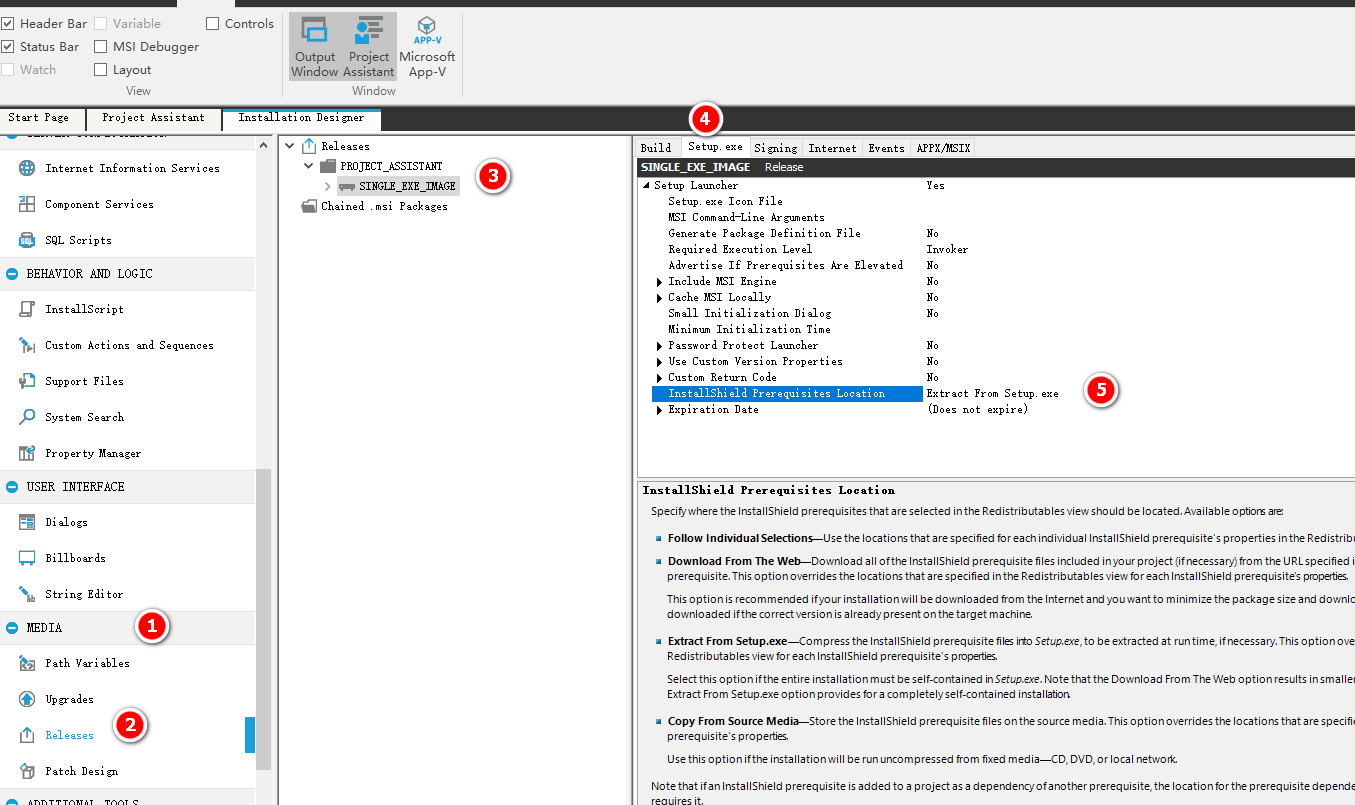Expand the Expiration Date property
This screenshot has height=805, width=1355.
(659, 409)
